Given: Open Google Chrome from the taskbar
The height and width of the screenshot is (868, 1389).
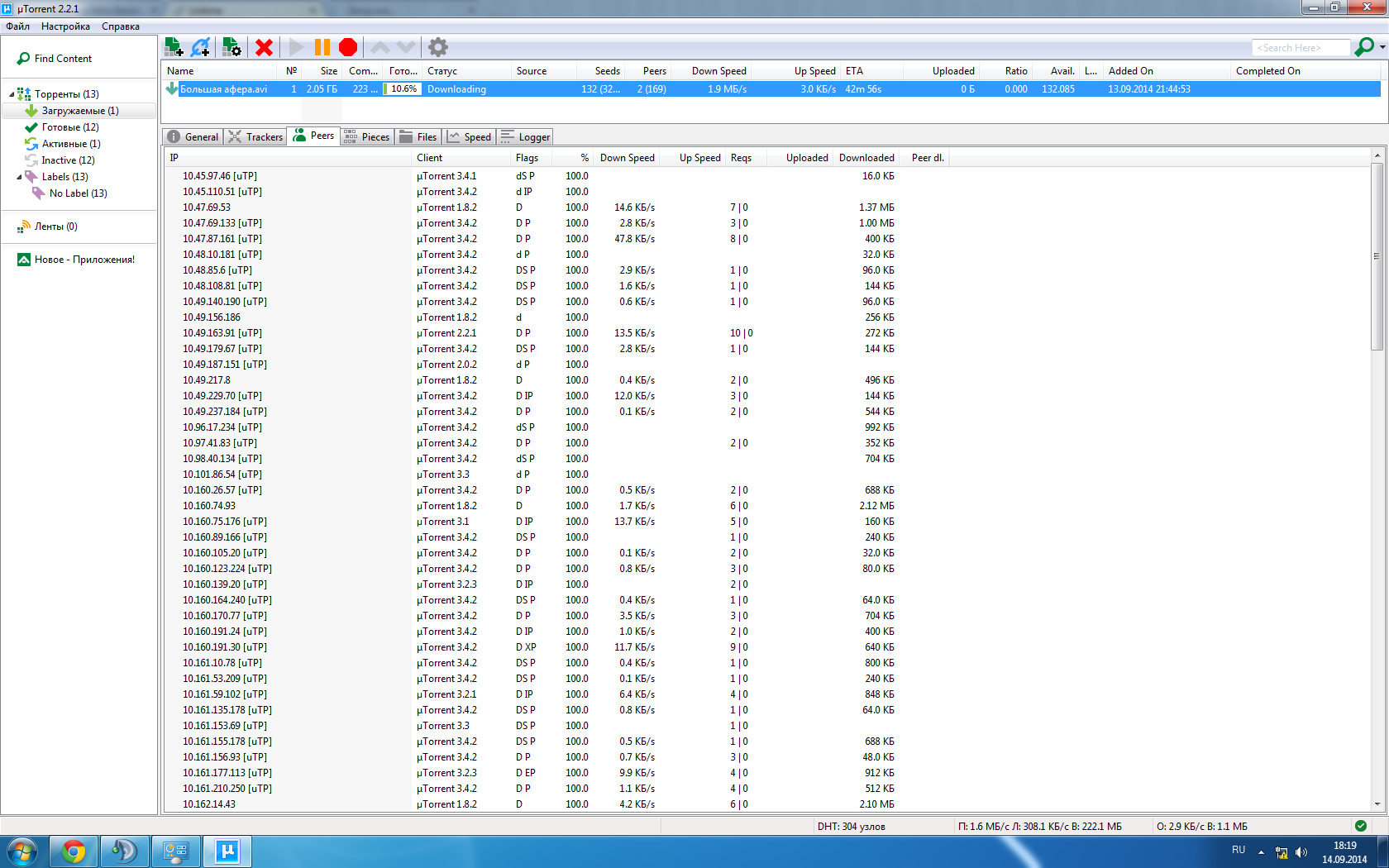Looking at the screenshot, I should 74,851.
